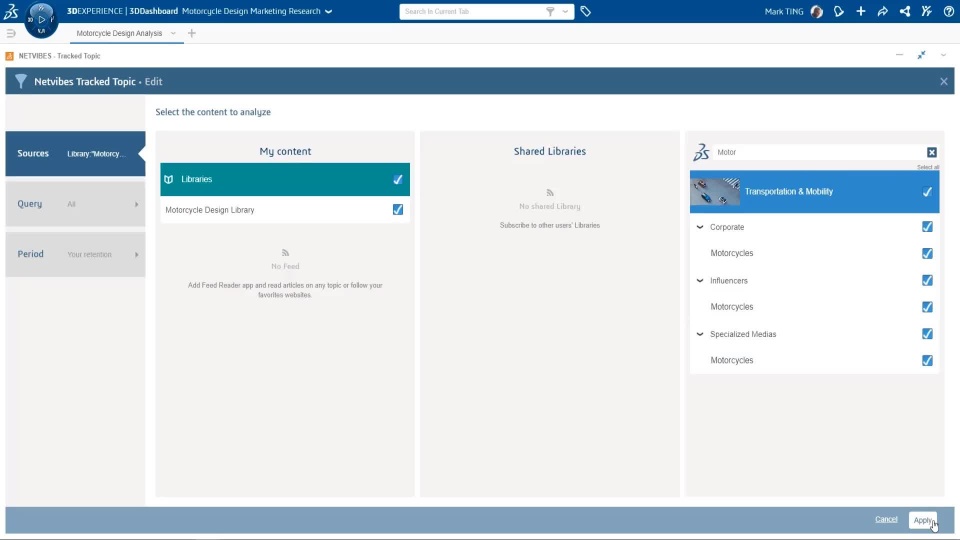The height and width of the screenshot is (540, 960).
Task: Open Motorcycle Design Analysis tab menu arrow
Action: pyautogui.click(x=173, y=33)
